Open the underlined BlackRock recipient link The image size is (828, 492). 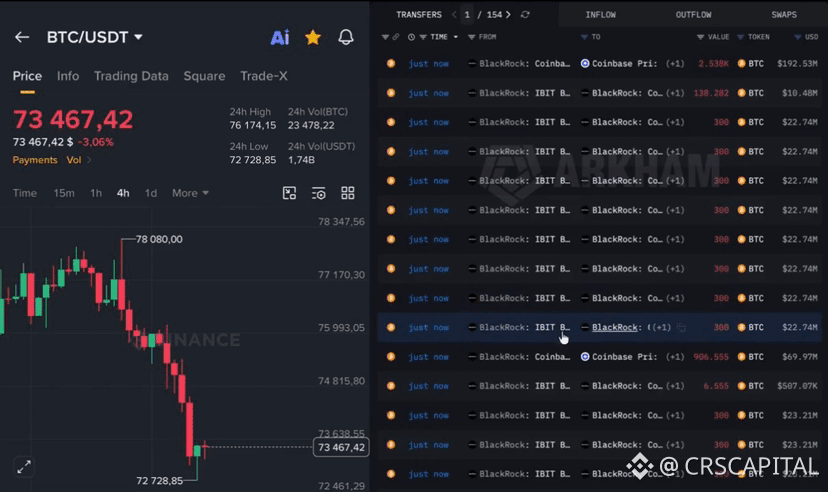pyautogui.click(x=615, y=327)
